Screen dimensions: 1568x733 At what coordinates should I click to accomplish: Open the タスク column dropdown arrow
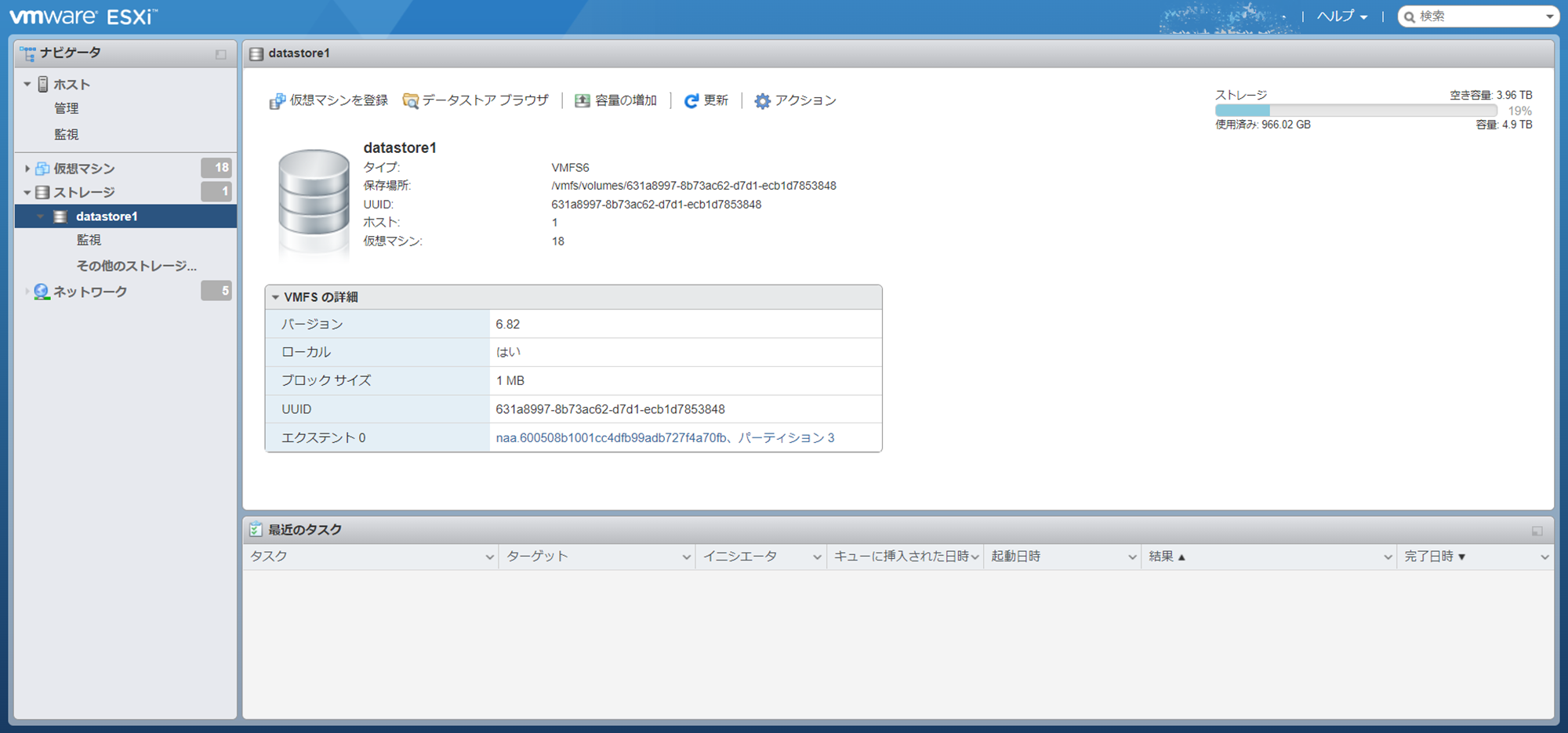489,557
